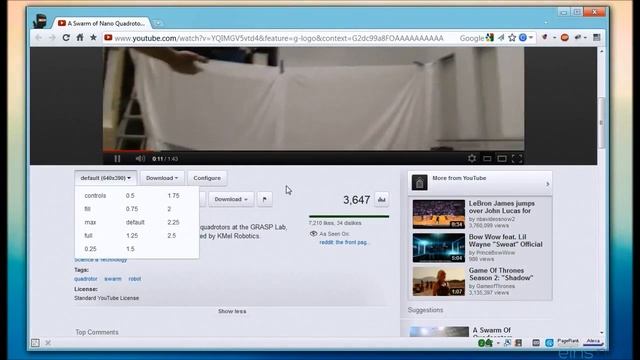The width and height of the screenshot is (640, 360).
Task: Choose 2.25 in the size menu
Action: point(173,222)
